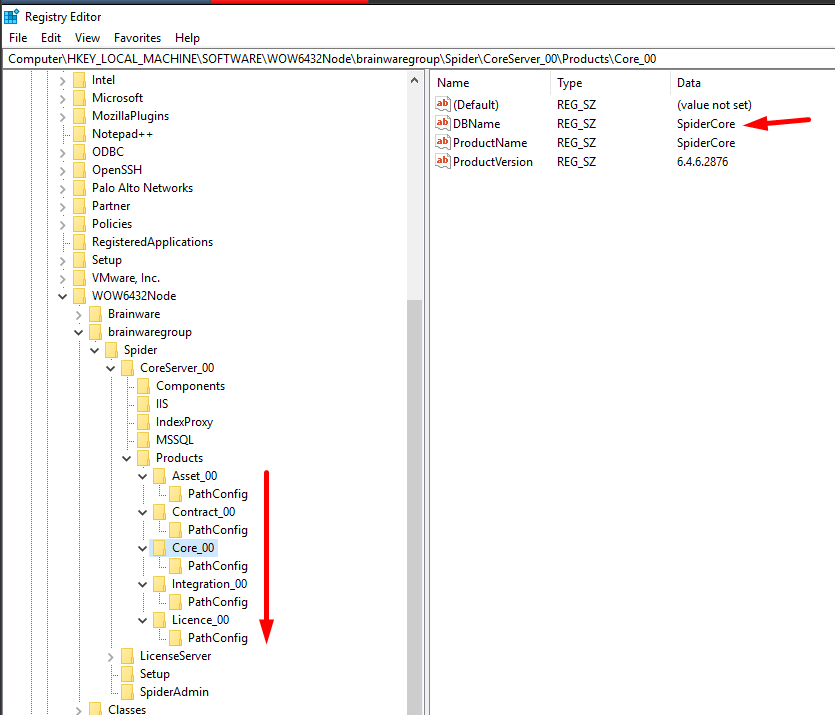Click the ProductVersion value string icon

tap(443, 161)
